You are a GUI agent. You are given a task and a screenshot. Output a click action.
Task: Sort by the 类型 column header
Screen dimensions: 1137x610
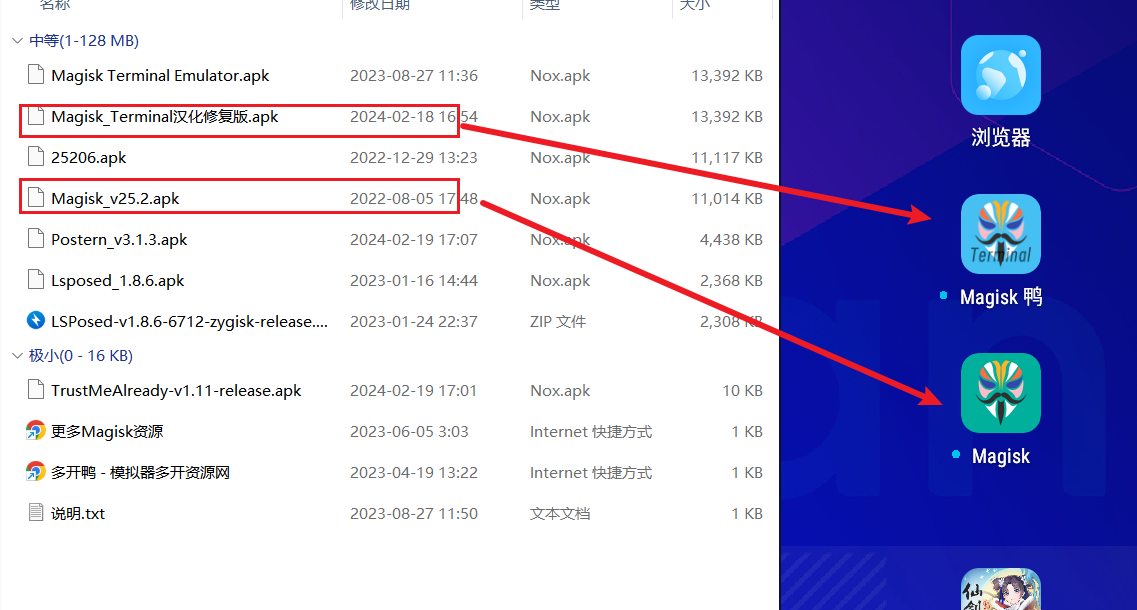[545, 4]
